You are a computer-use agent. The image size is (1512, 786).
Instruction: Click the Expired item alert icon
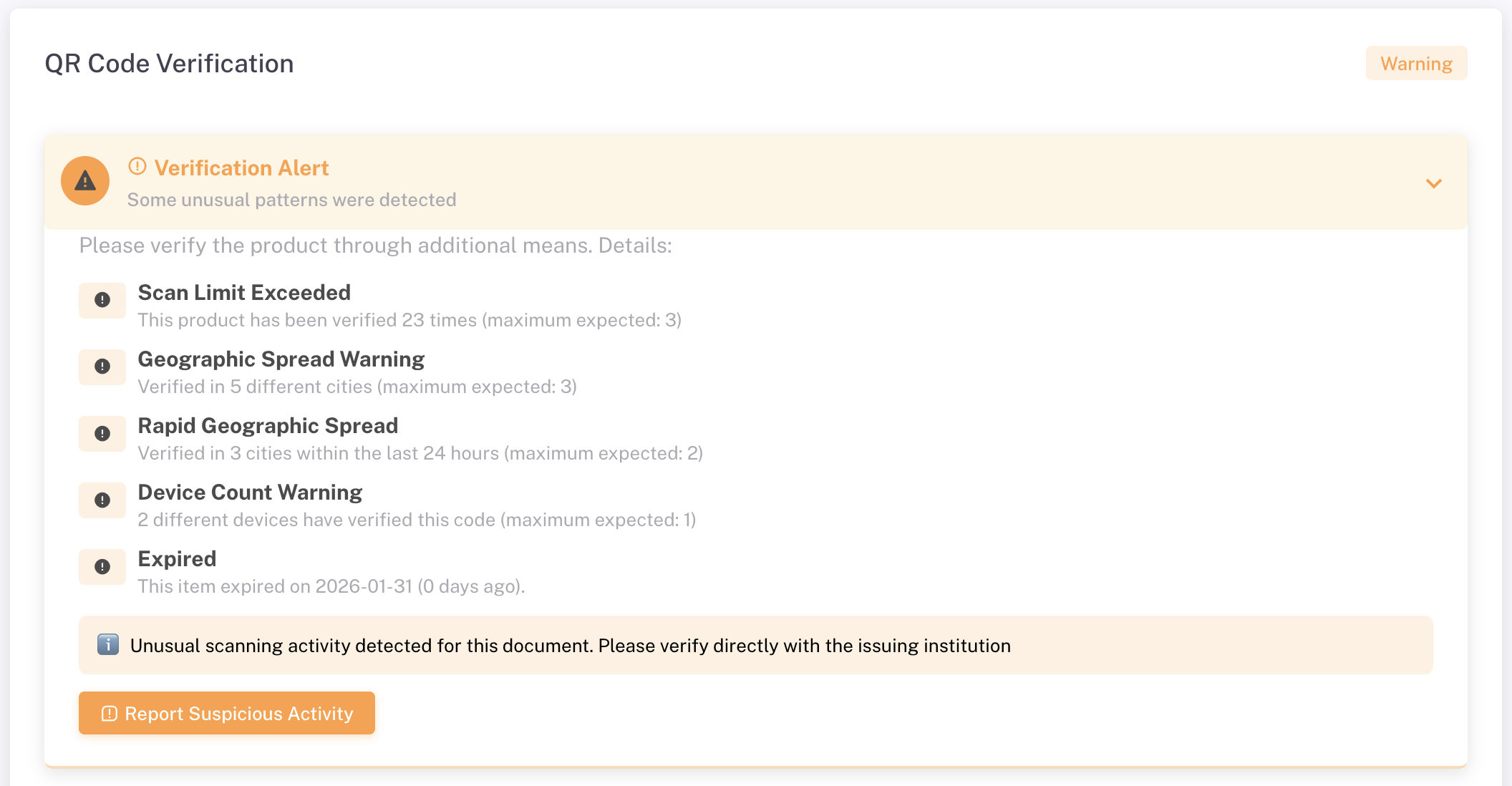coord(102,567)
